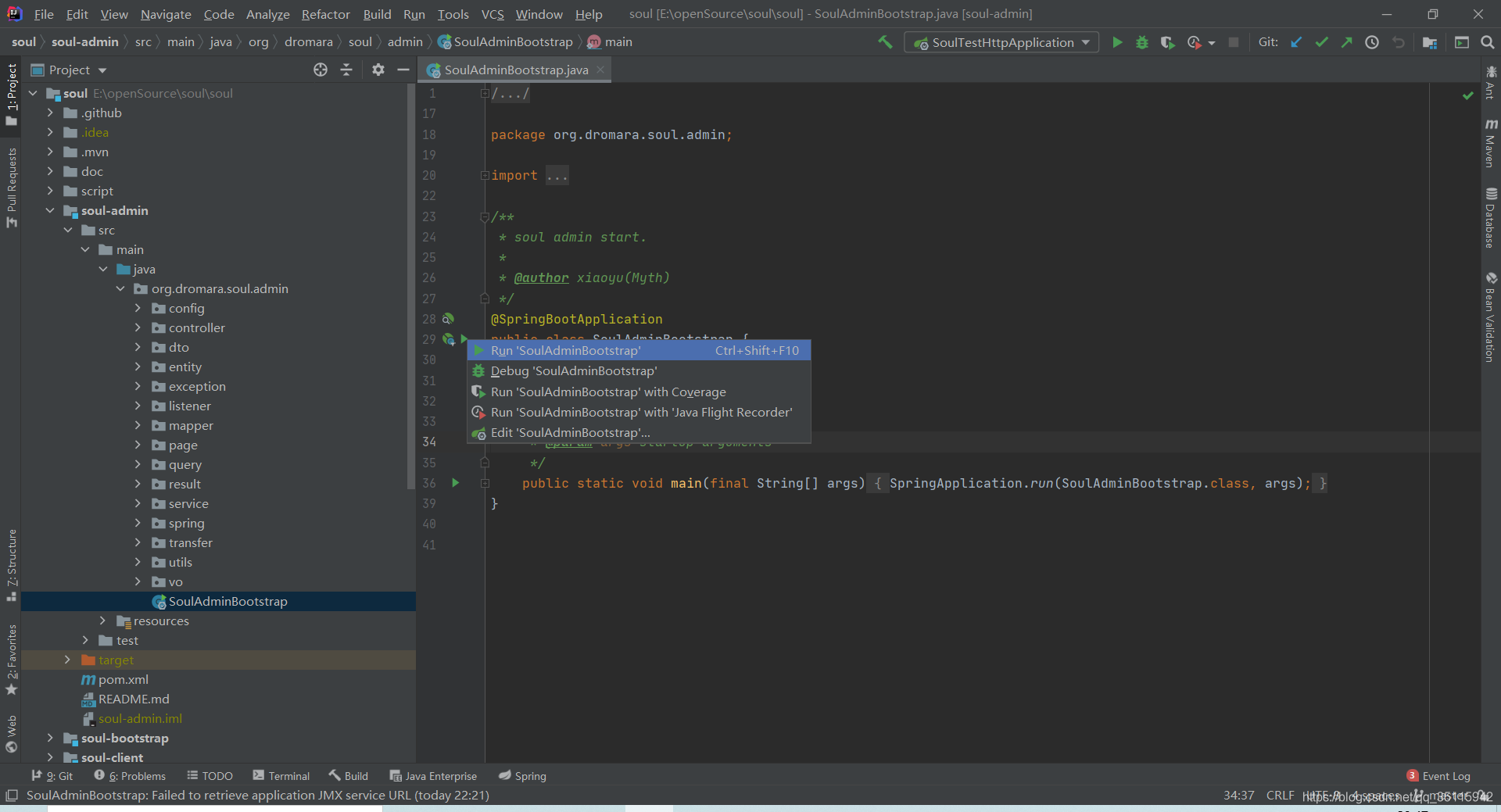Expand the .github folder
This screenshot has width=1501, height=812.
pyautogui.click(x=50, y=113)
